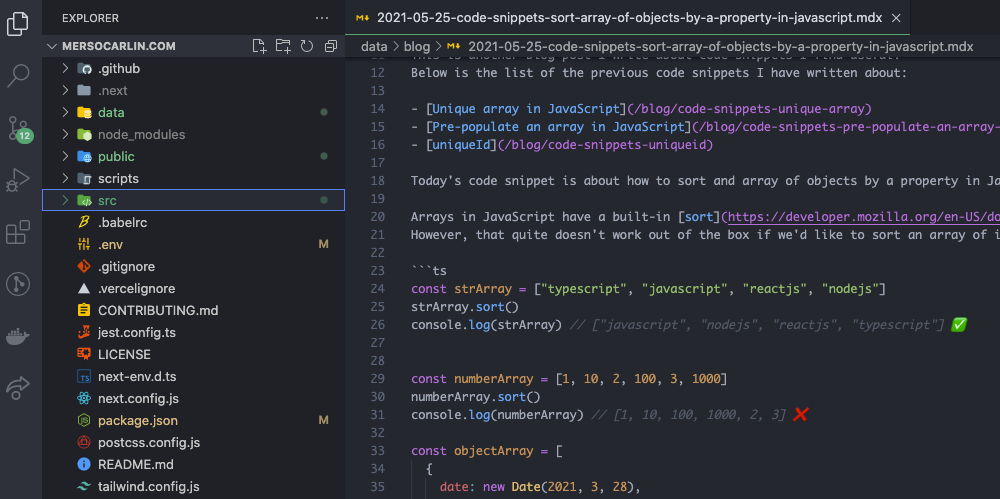Click the '```ts' code fence on line 23

pos(429,271)
